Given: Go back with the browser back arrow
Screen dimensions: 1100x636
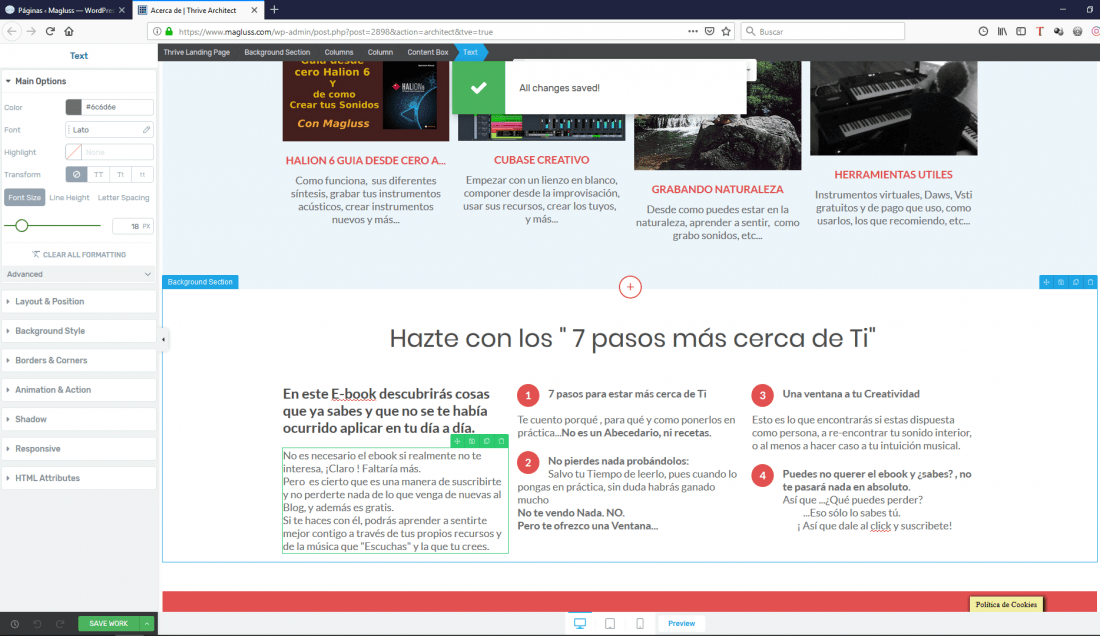Looking at the screenshot, I should pyautogui.click(x=12, y=32).
